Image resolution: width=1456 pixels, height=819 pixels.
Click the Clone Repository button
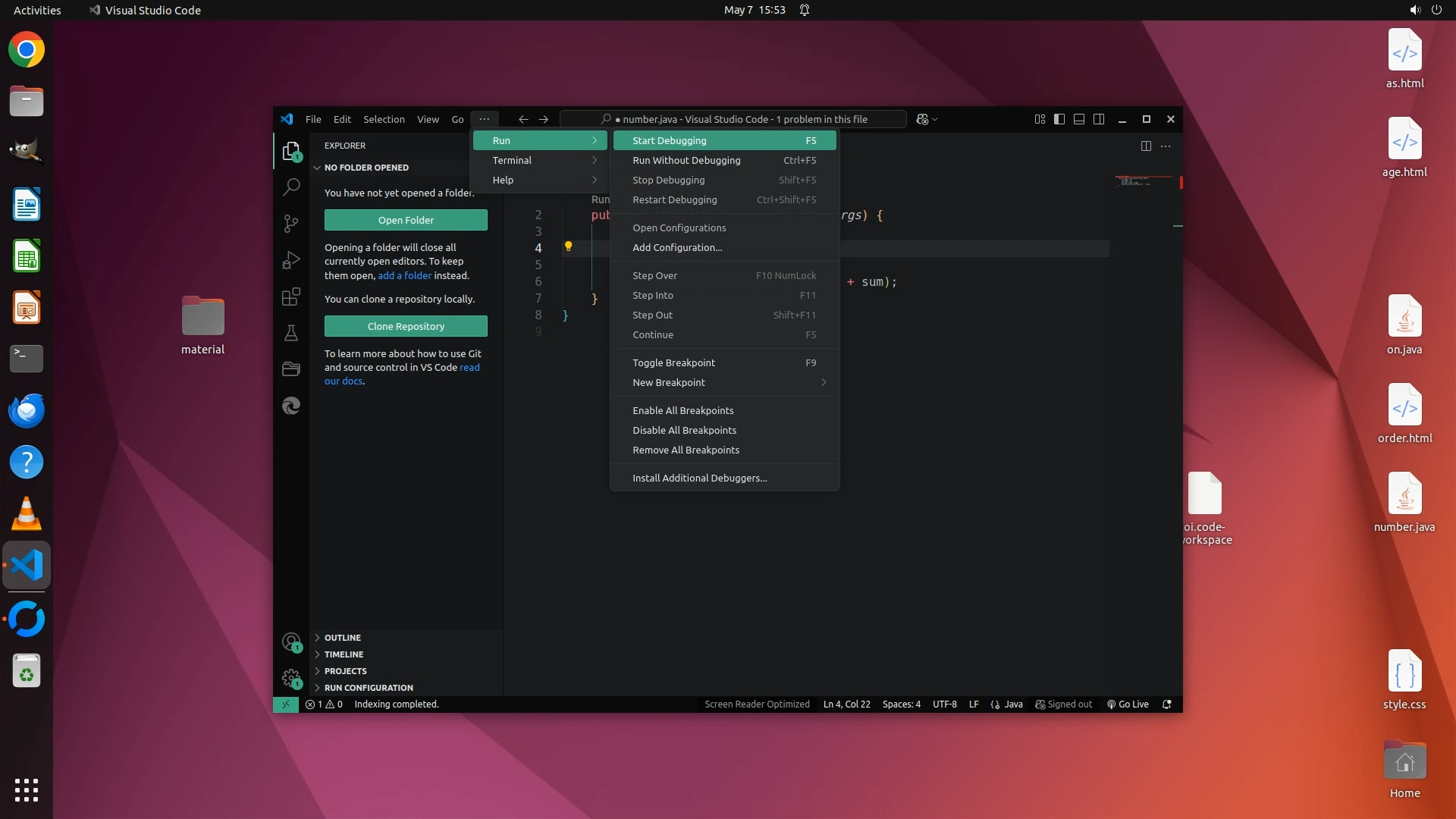[x=406, y=326]
